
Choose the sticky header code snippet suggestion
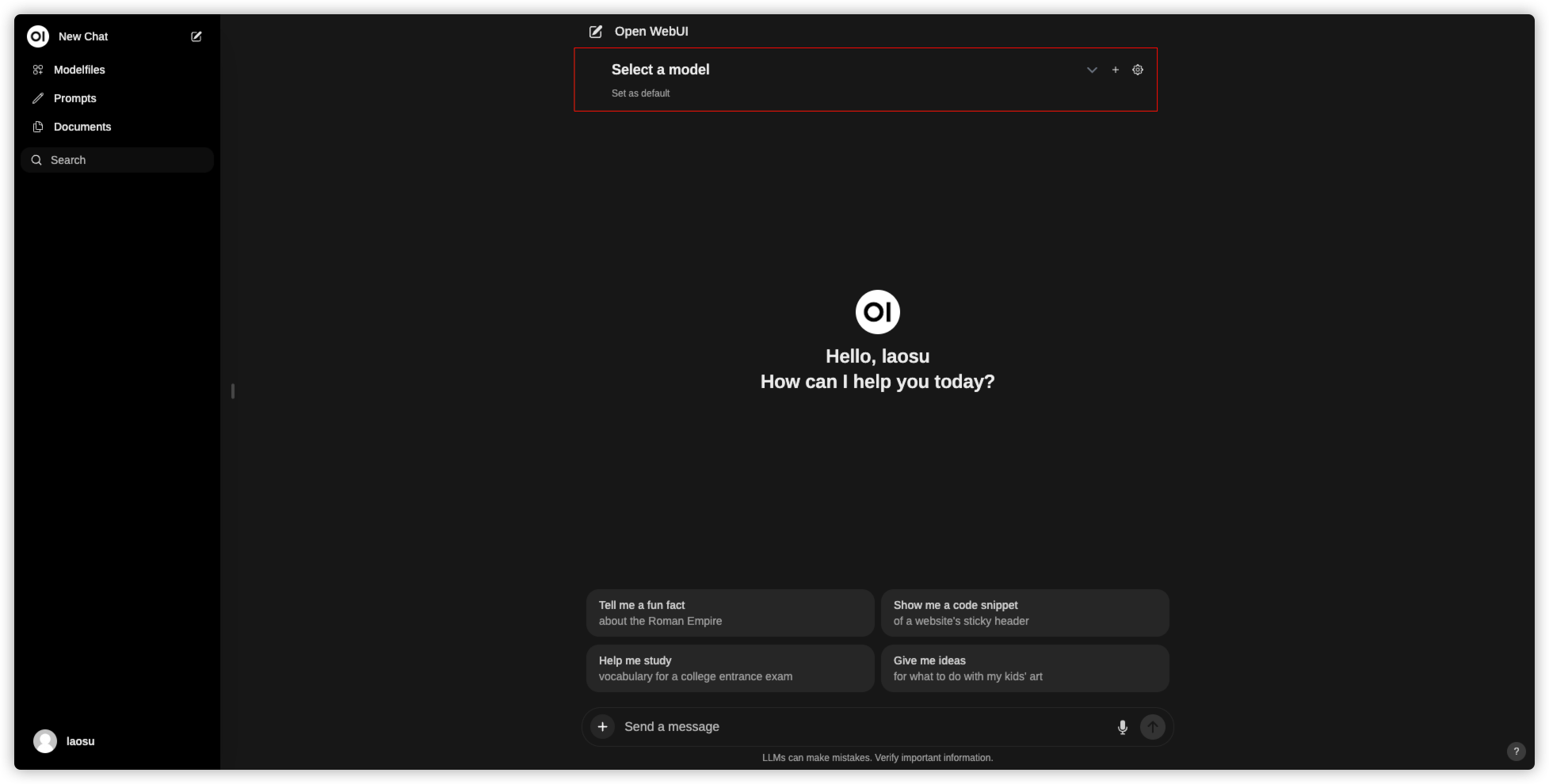point(1025,613)
